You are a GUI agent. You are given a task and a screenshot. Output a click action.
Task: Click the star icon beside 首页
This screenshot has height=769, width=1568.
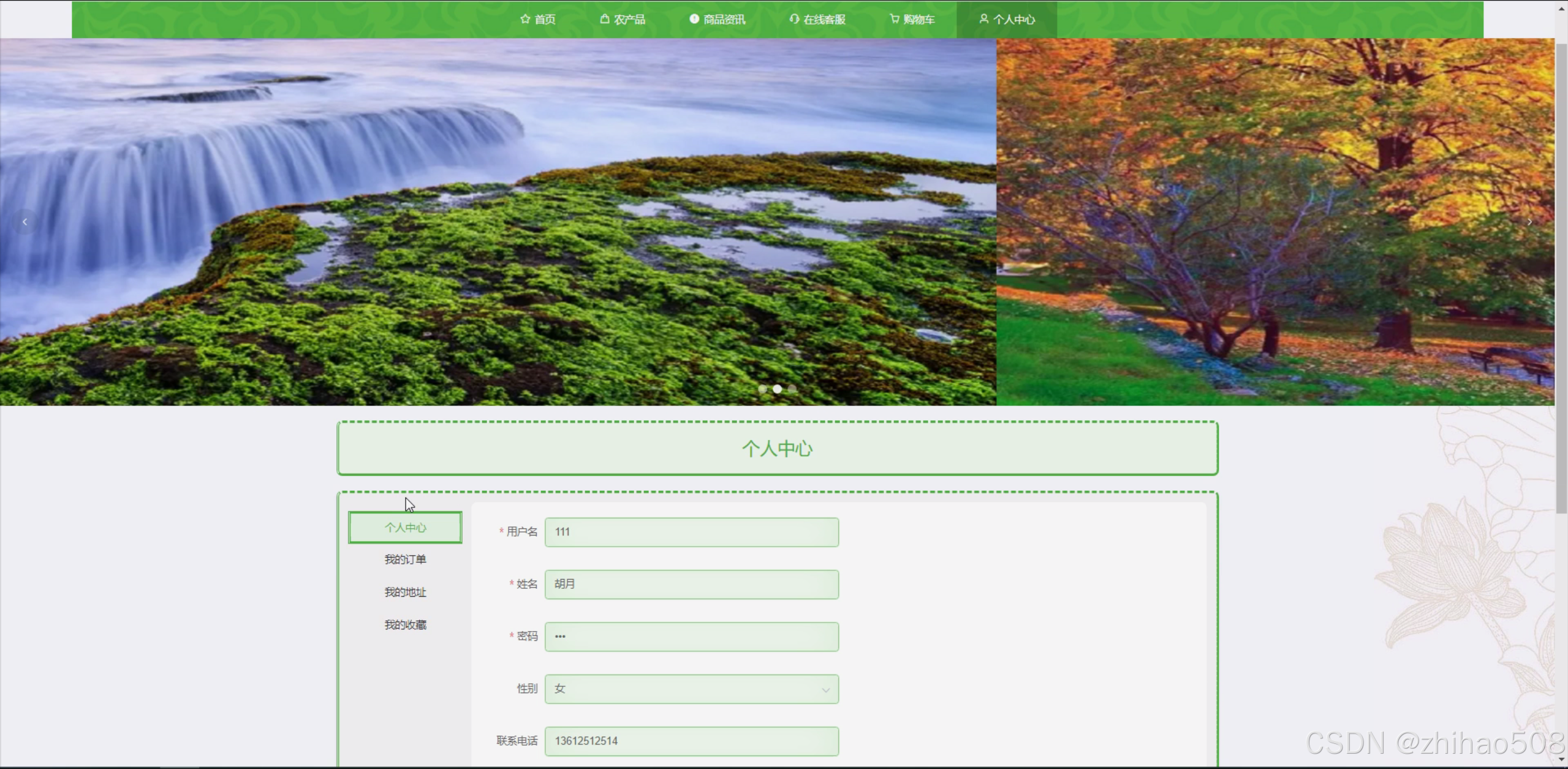click(525, 19)
